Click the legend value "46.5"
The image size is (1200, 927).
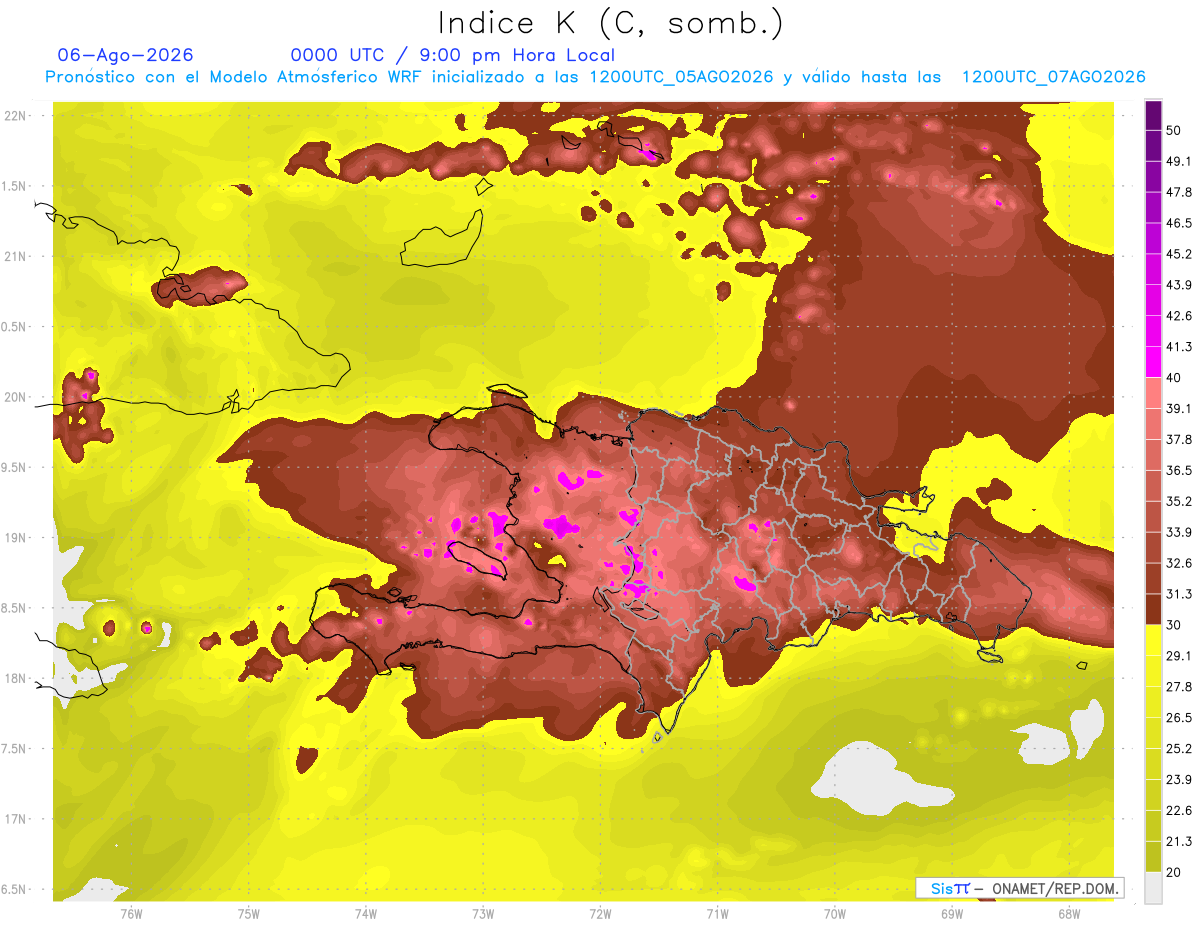click(1179, 223)
